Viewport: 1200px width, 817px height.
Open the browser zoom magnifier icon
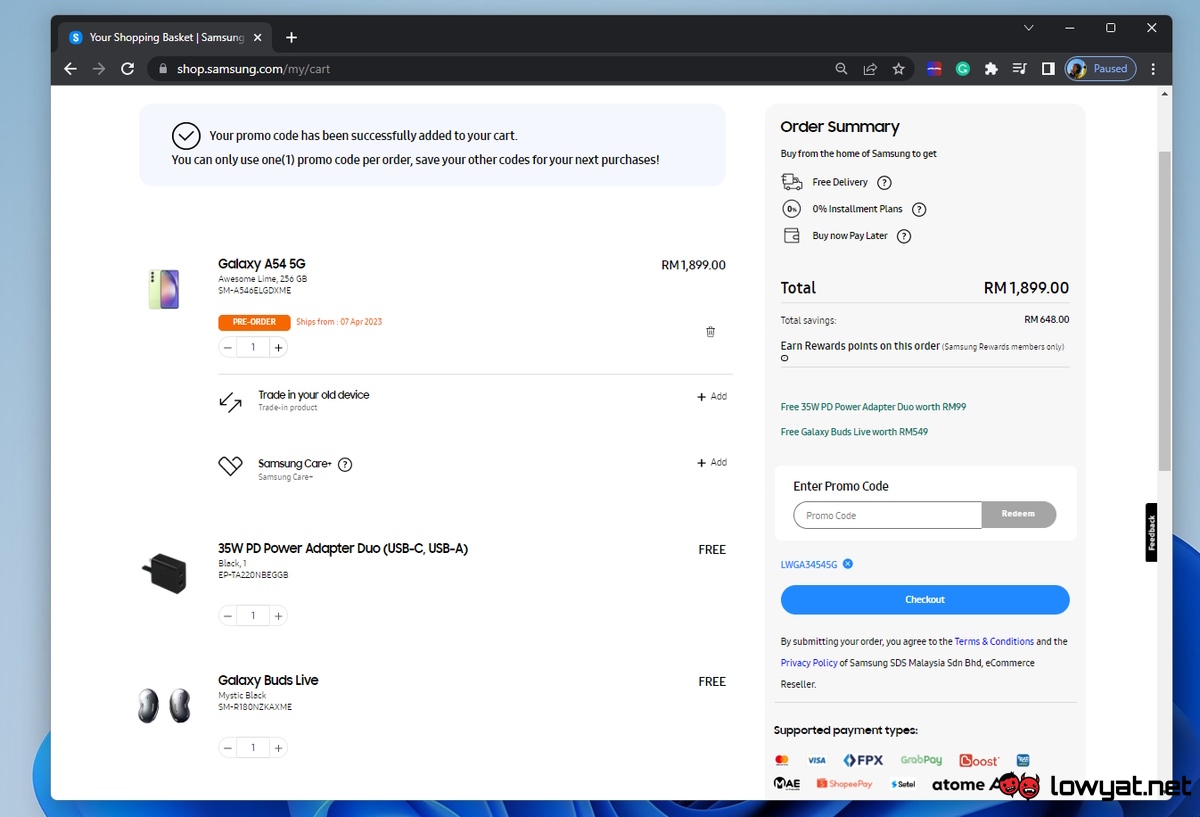(842, 69)
